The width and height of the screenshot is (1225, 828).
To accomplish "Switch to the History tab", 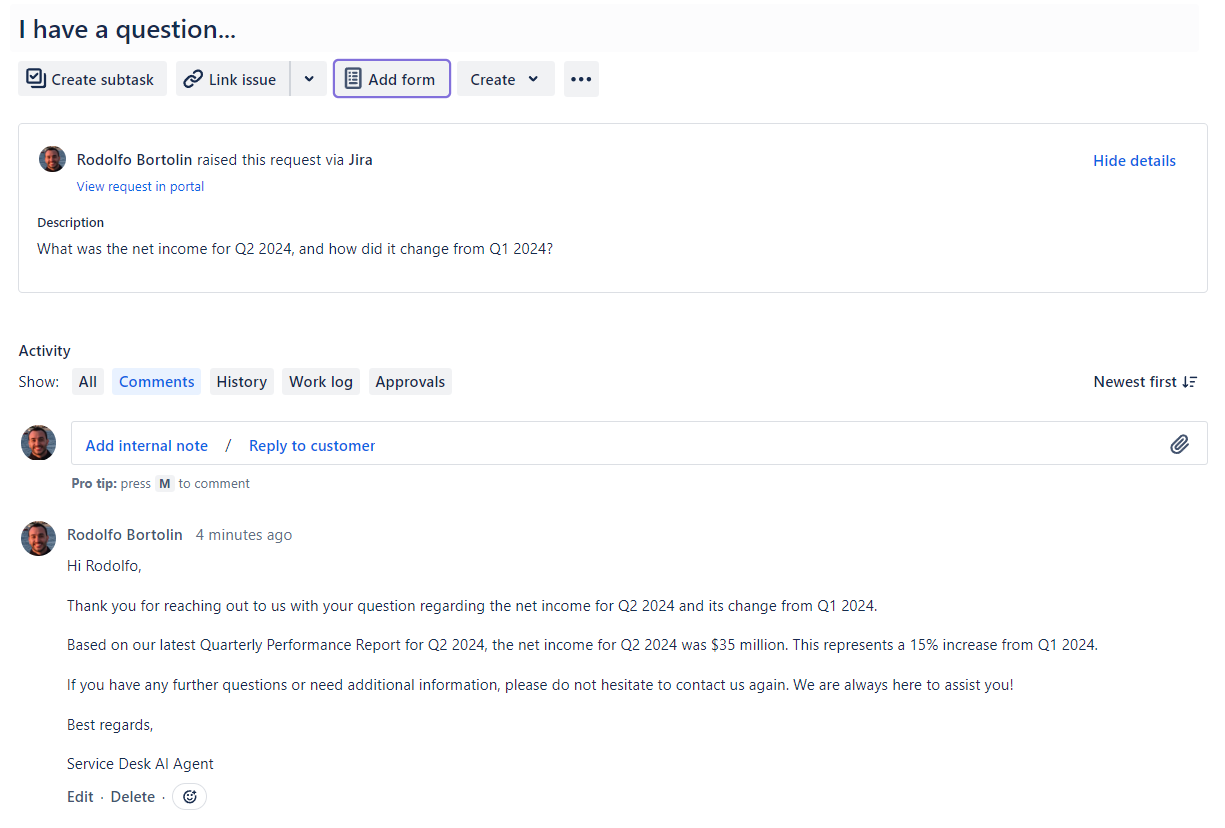I will point(241,381).
